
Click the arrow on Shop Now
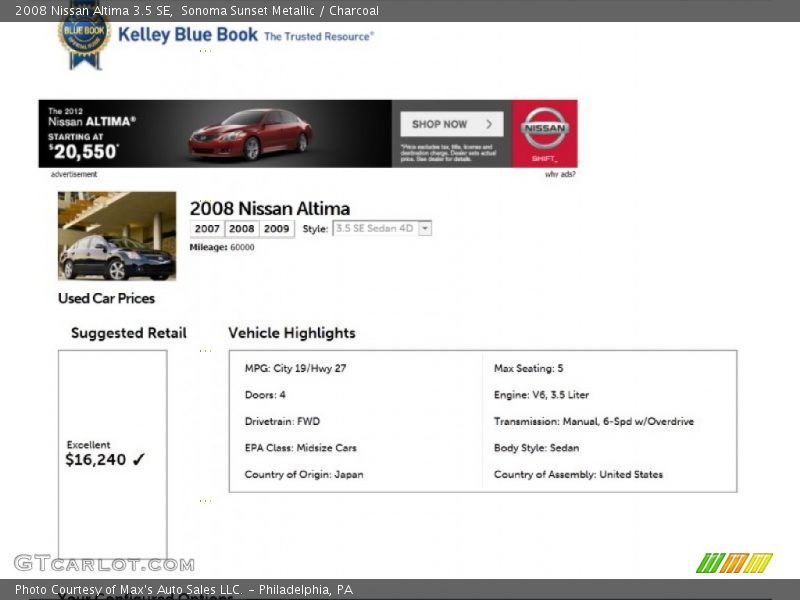click(489, 124)
